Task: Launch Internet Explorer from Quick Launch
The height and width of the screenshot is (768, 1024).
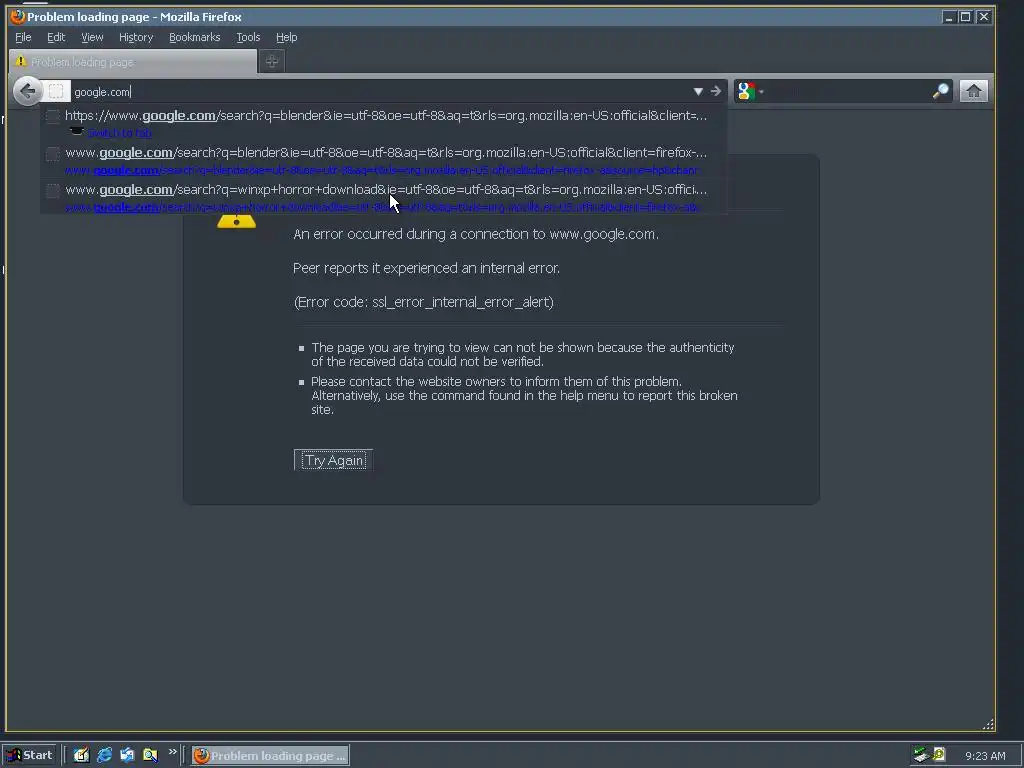Action: (104, 755)
